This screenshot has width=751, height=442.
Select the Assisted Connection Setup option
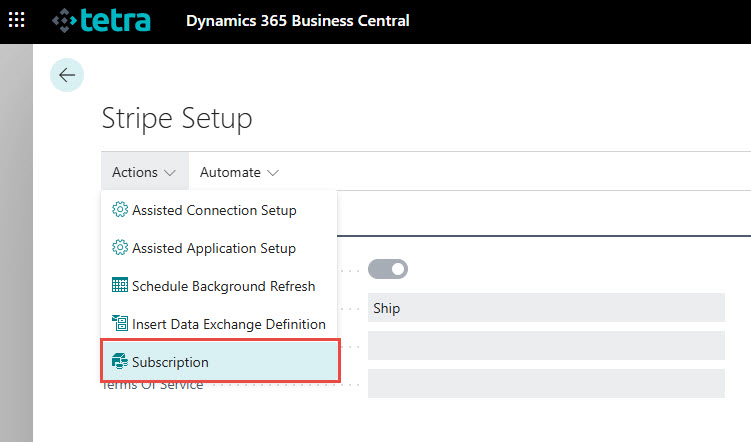[214, 210]
